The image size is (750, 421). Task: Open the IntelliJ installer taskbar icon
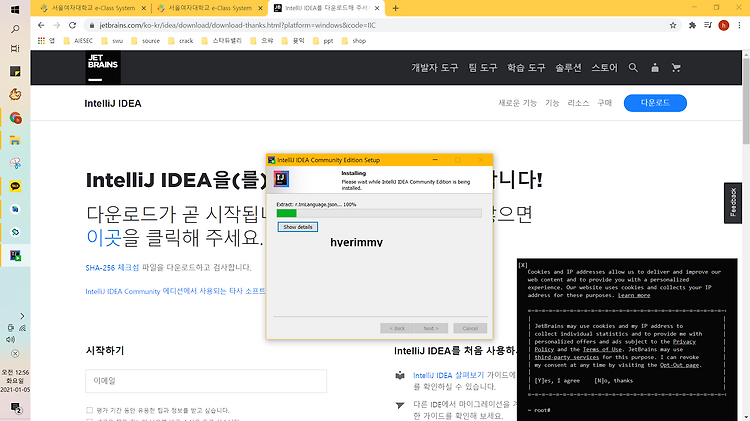pyautogui.click(x=15, y=255)
